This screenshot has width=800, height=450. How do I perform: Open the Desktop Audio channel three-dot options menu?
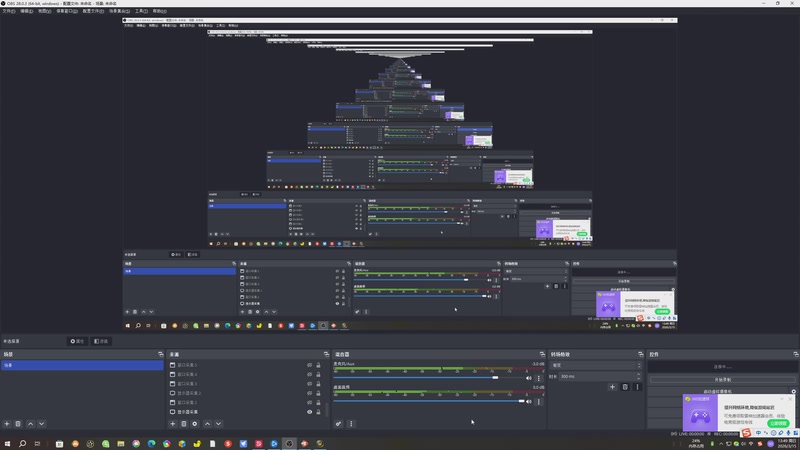(538, 402)
